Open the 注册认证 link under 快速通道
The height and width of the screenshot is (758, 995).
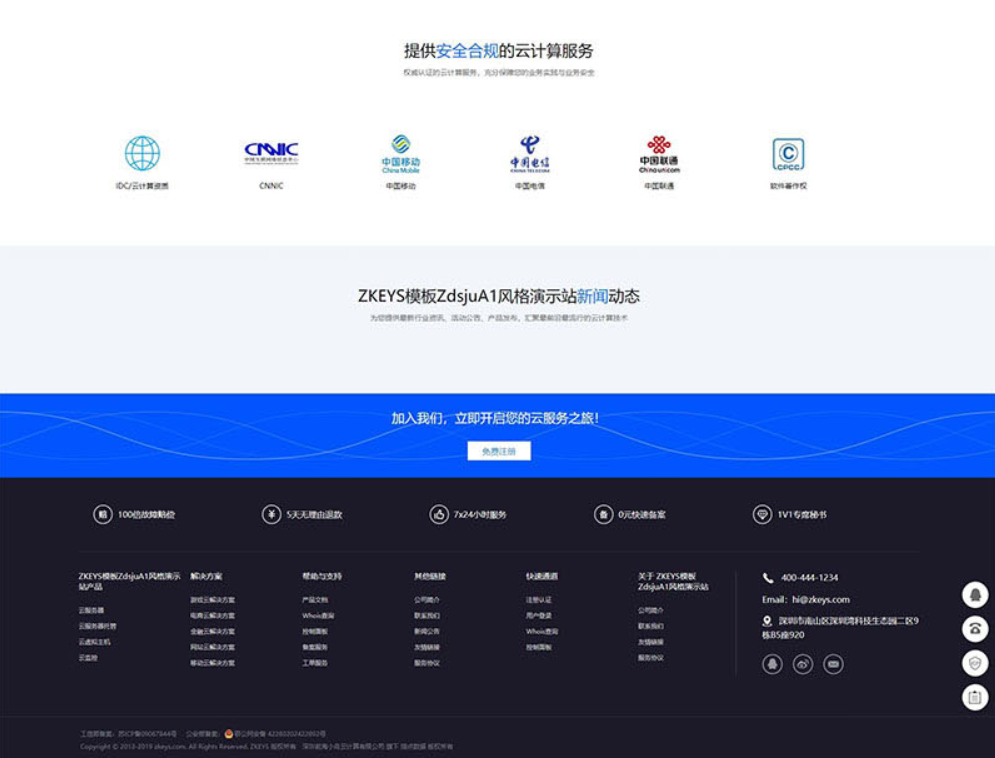coord(539,600)
